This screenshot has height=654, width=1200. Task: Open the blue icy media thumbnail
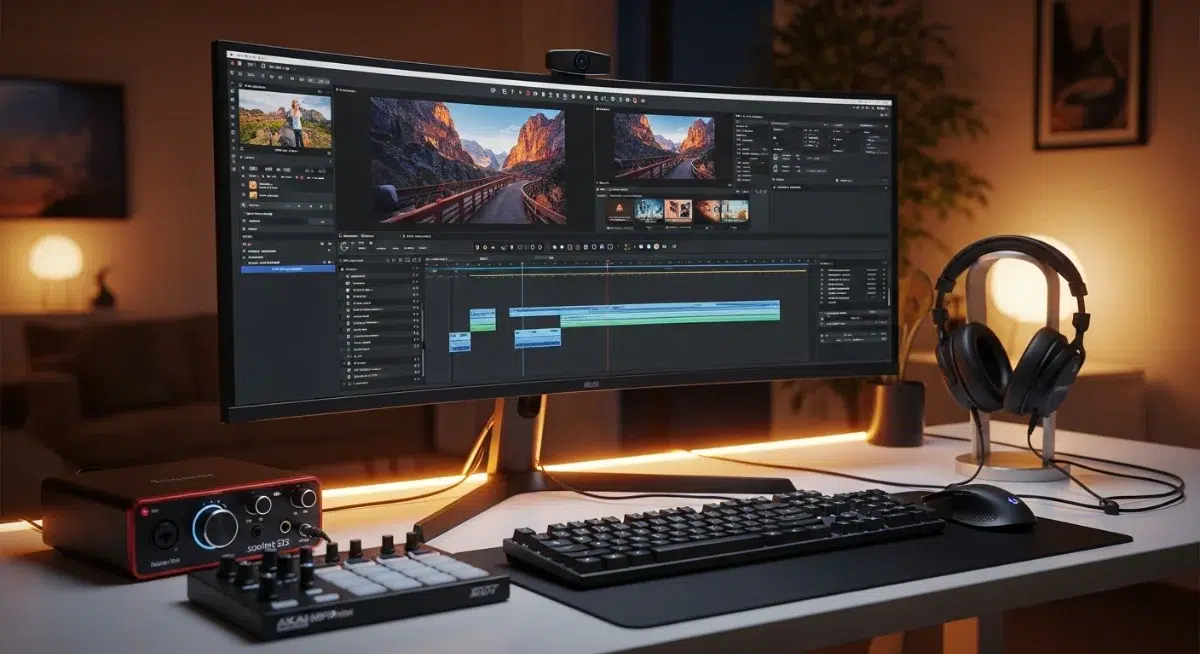tap(648, 210)
